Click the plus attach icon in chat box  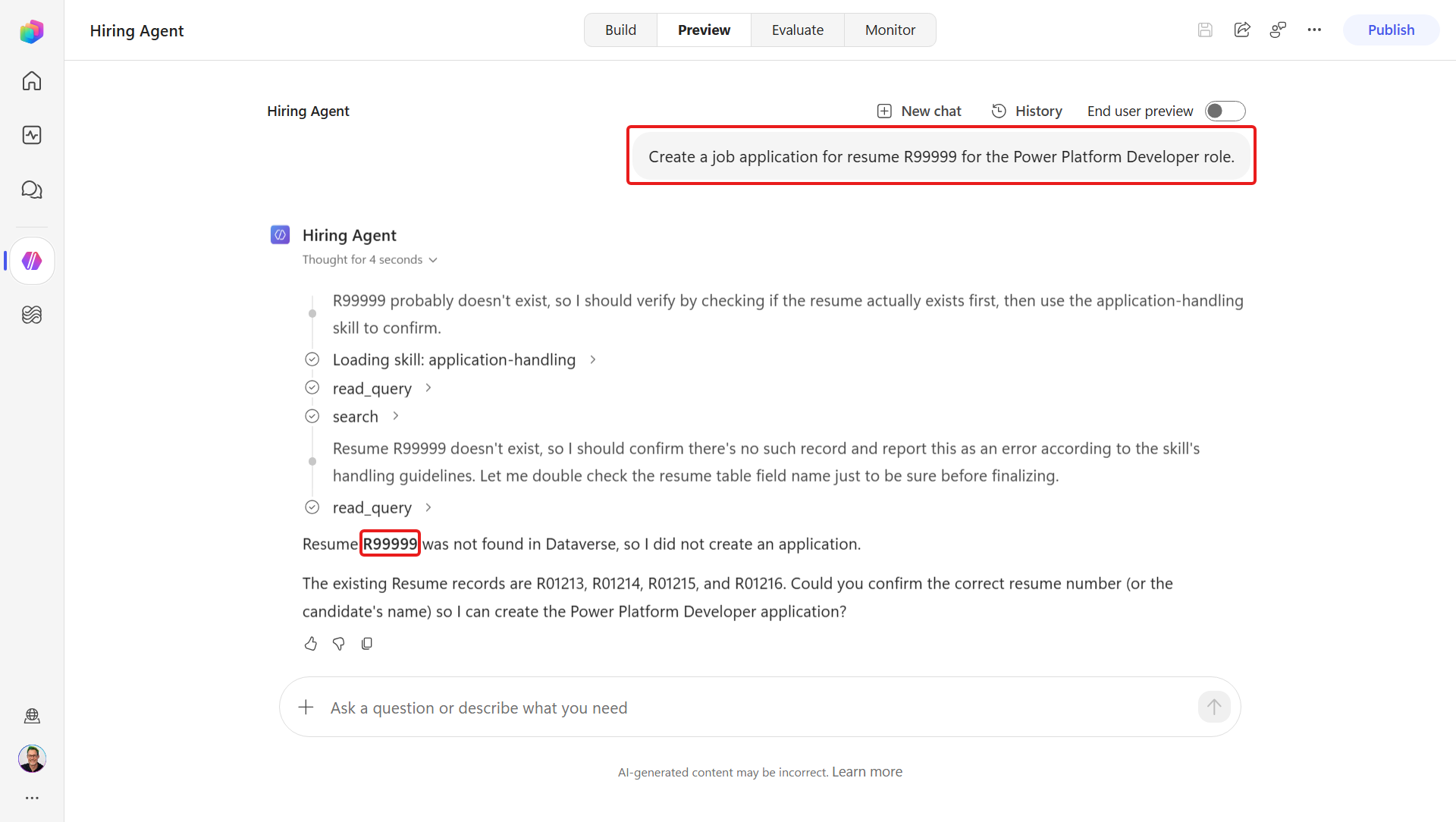(x=306, y=707)
